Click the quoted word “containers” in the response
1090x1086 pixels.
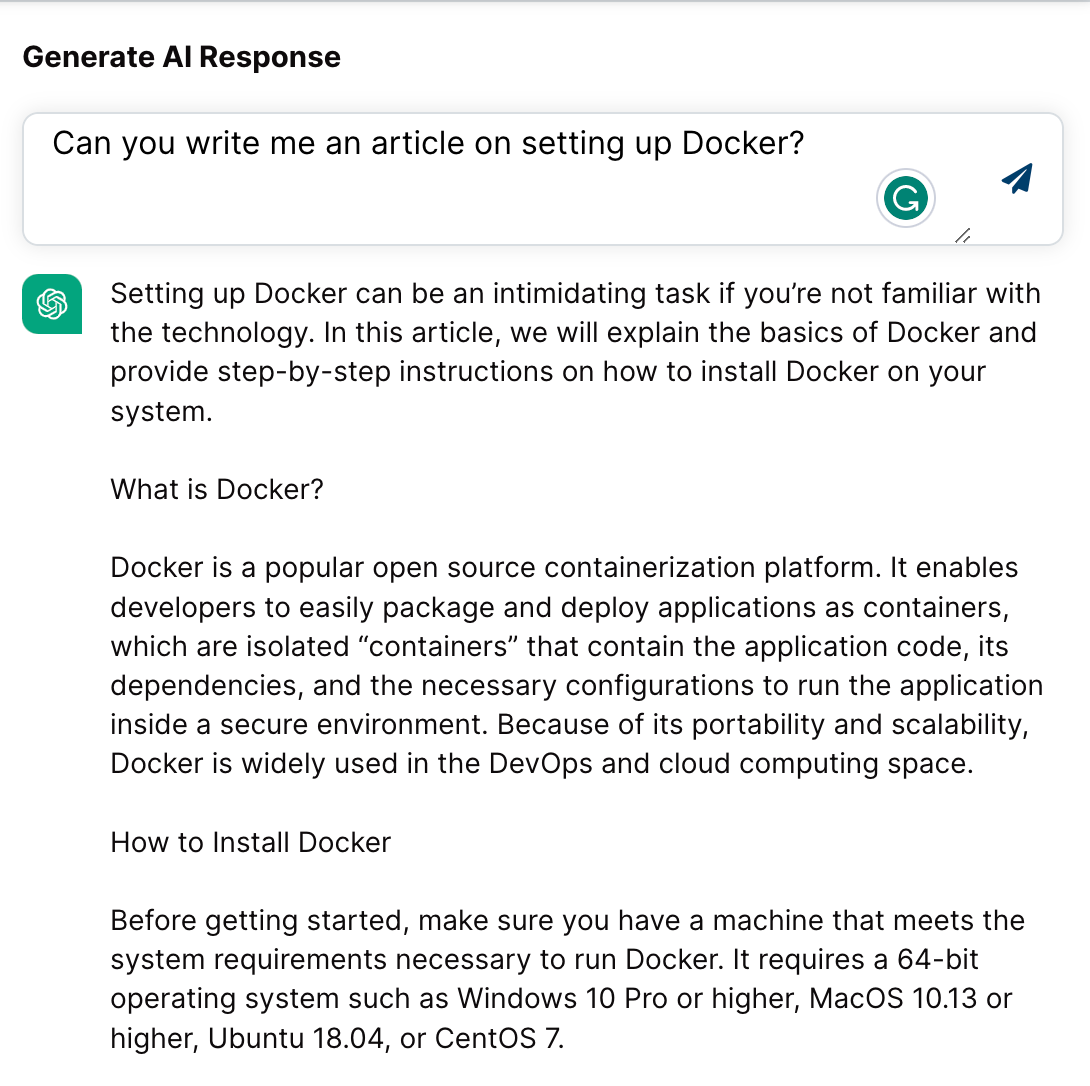(x=438, y=647)
